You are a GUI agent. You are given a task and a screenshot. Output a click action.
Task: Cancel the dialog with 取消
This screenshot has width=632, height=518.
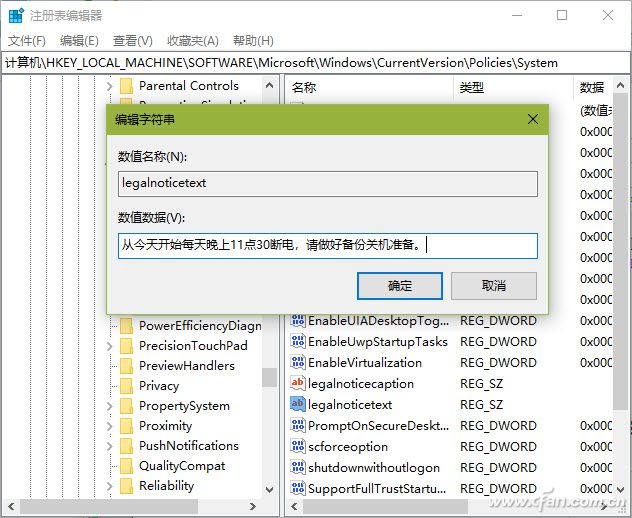click(494, 286)
